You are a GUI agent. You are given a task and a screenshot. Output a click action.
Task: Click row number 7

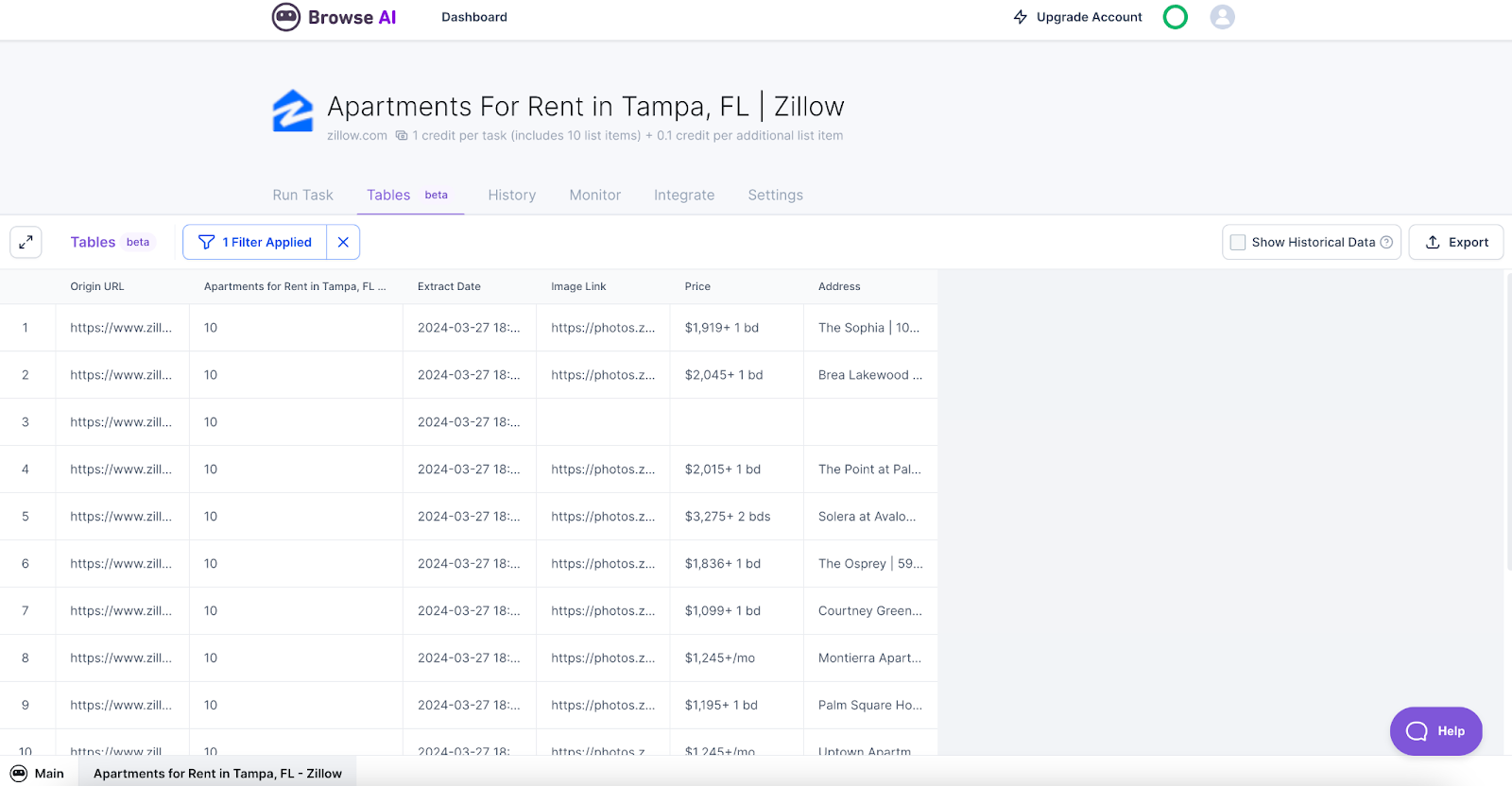tap(26, 611)
